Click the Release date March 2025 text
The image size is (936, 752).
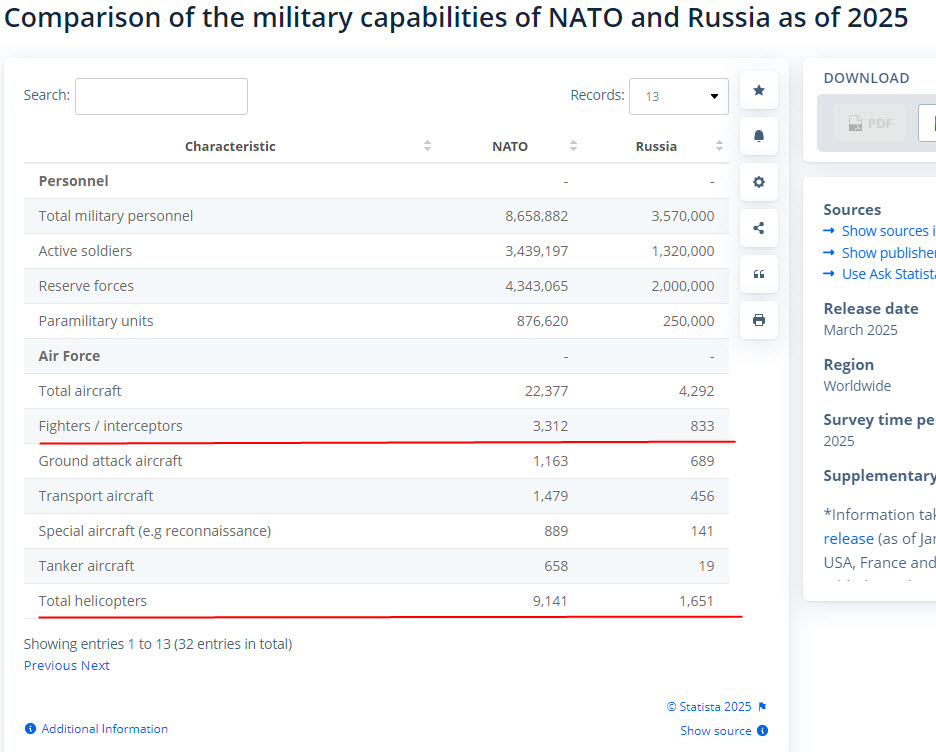pyautogui.click(x=860, y=330)
